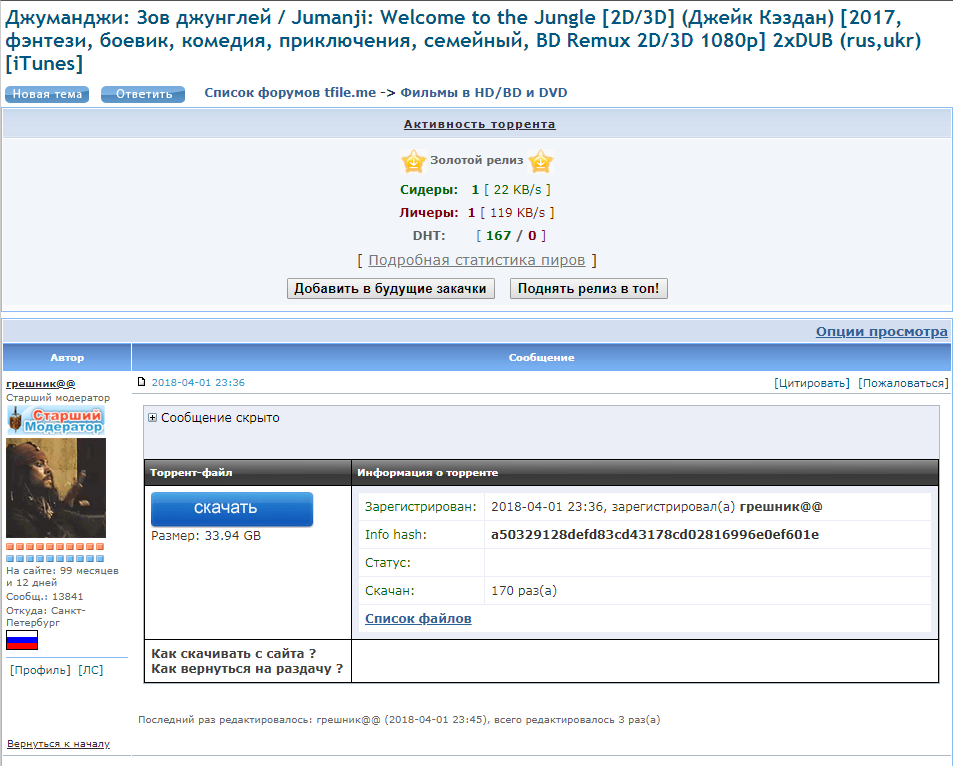
Task: Click the orange reputation bar
Action: point(55,547)
